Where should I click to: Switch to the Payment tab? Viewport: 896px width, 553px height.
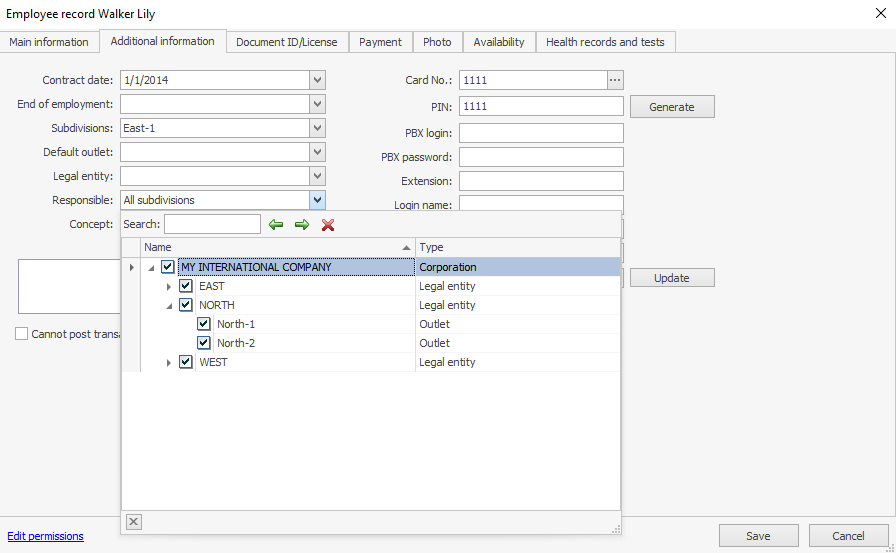(380, 42)
